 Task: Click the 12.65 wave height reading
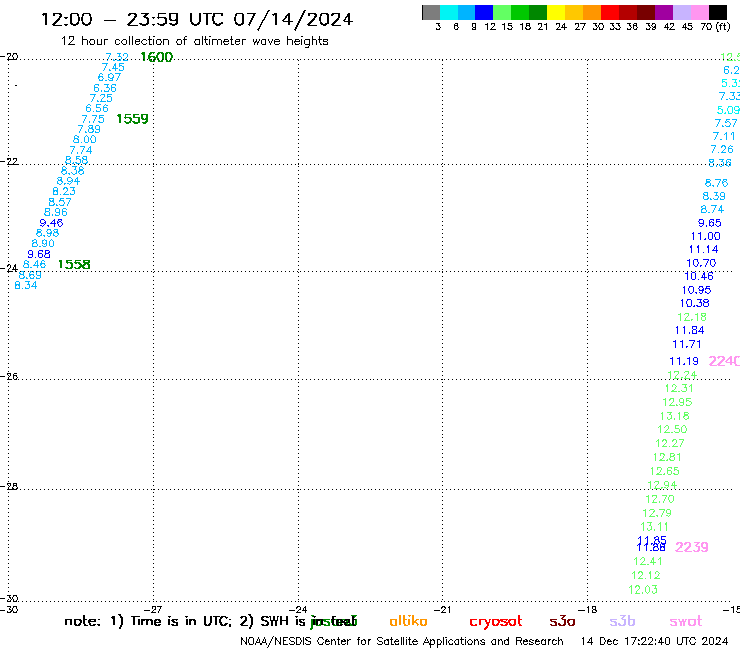click(x=665, y=472)
